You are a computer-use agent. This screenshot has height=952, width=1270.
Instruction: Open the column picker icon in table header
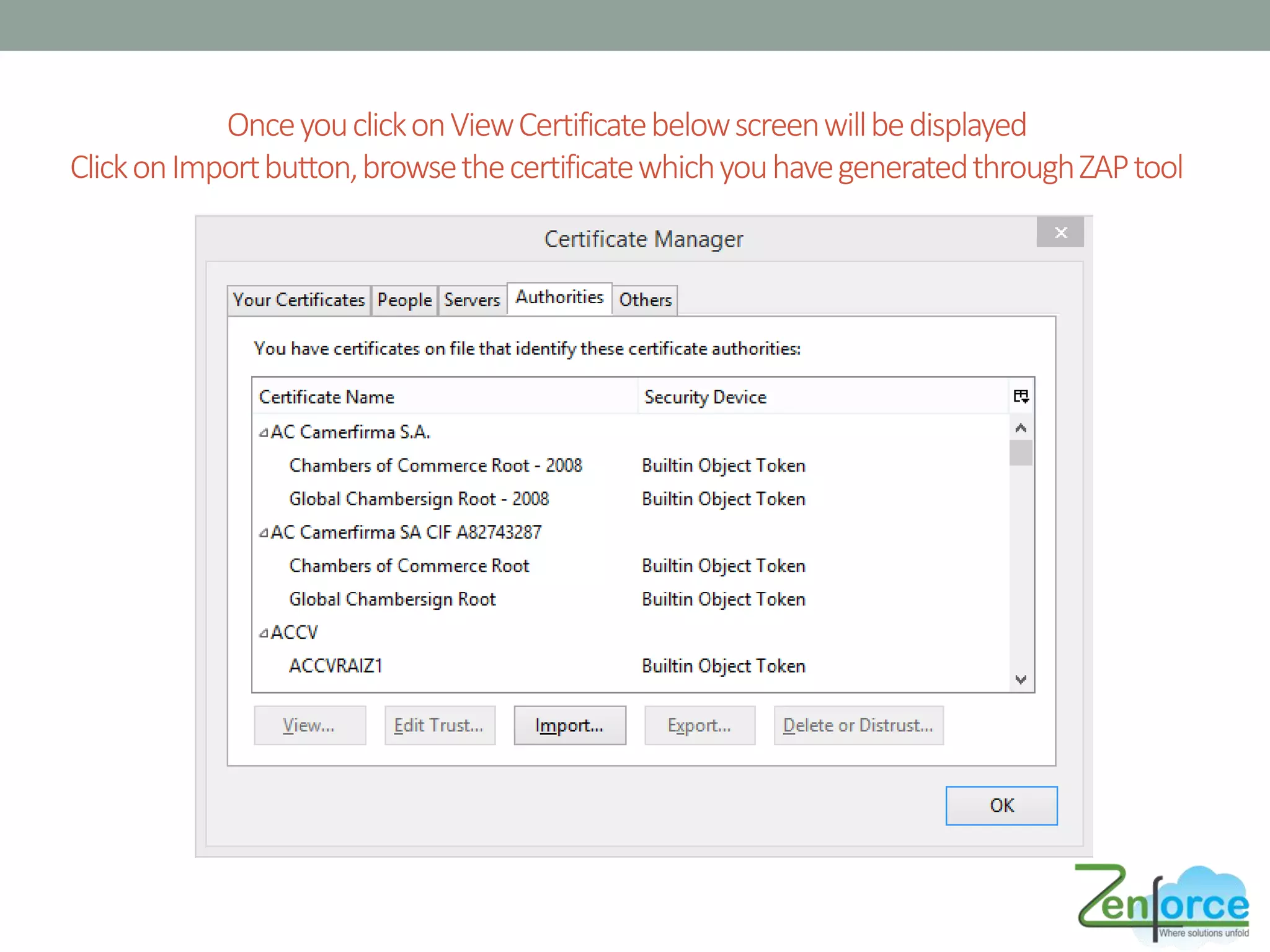tap(1021, 396)
